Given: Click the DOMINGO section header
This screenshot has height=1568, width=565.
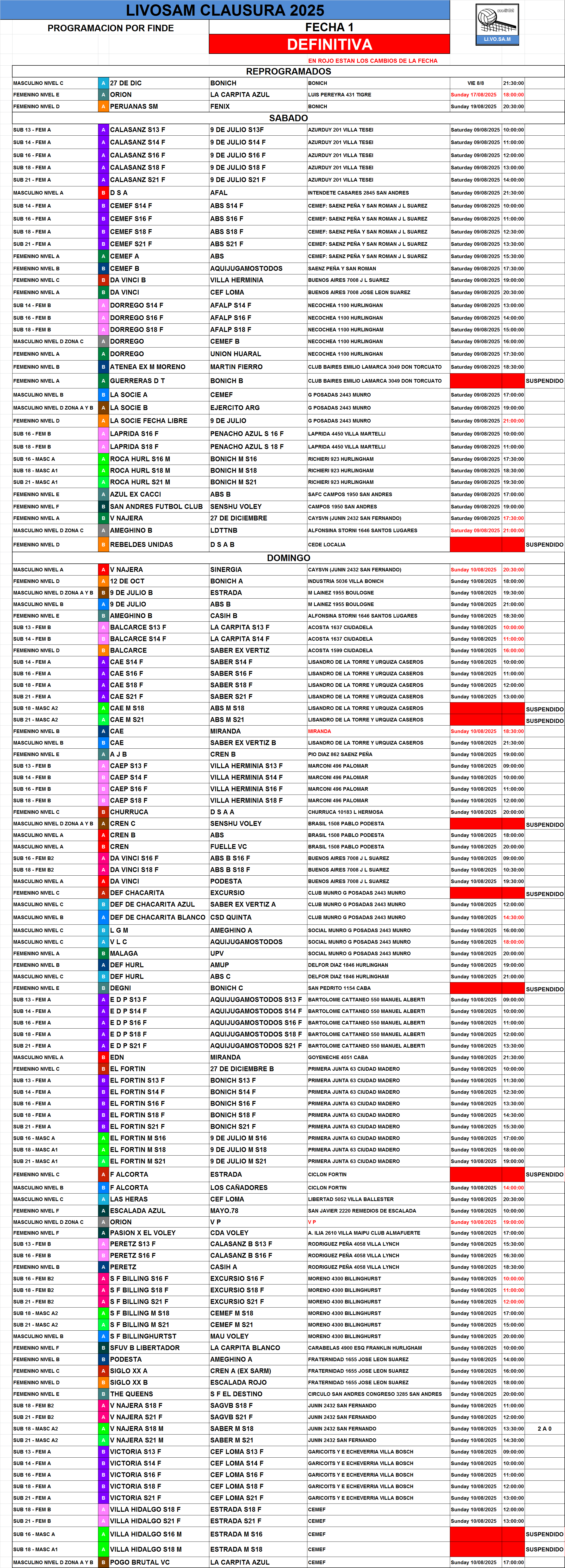Looking at the screenshot, I should click(x=288, y=557).
